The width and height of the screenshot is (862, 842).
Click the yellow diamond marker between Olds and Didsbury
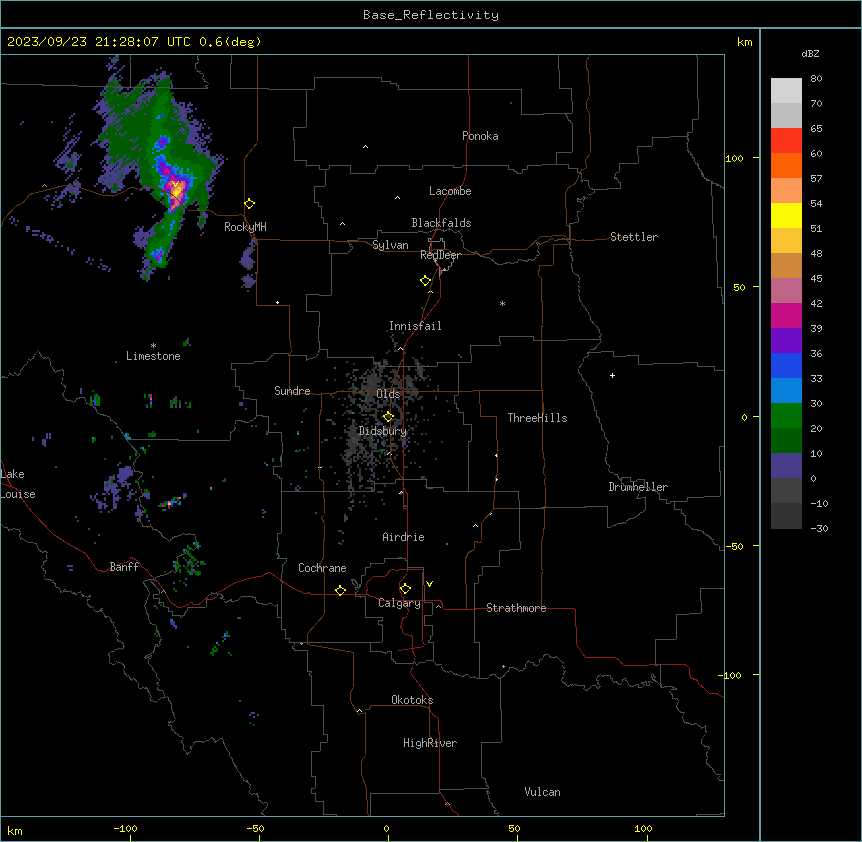388,417
